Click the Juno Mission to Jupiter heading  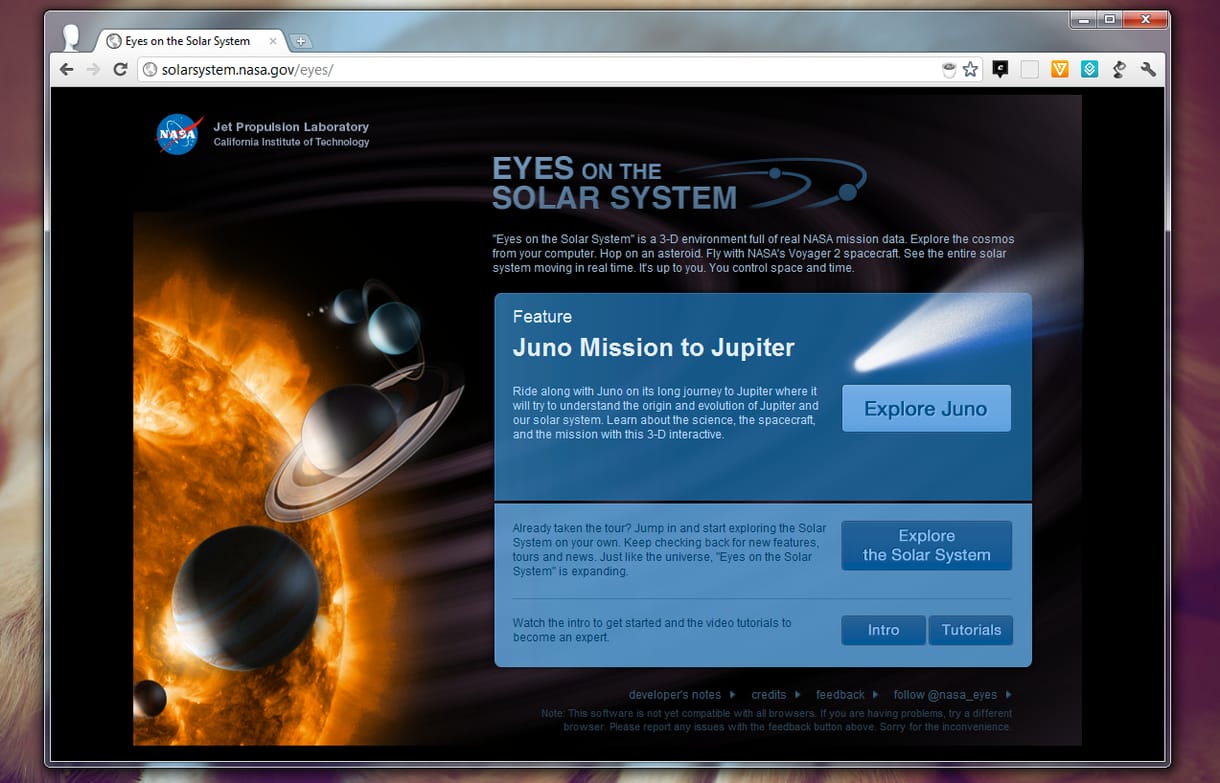point(653,348)
